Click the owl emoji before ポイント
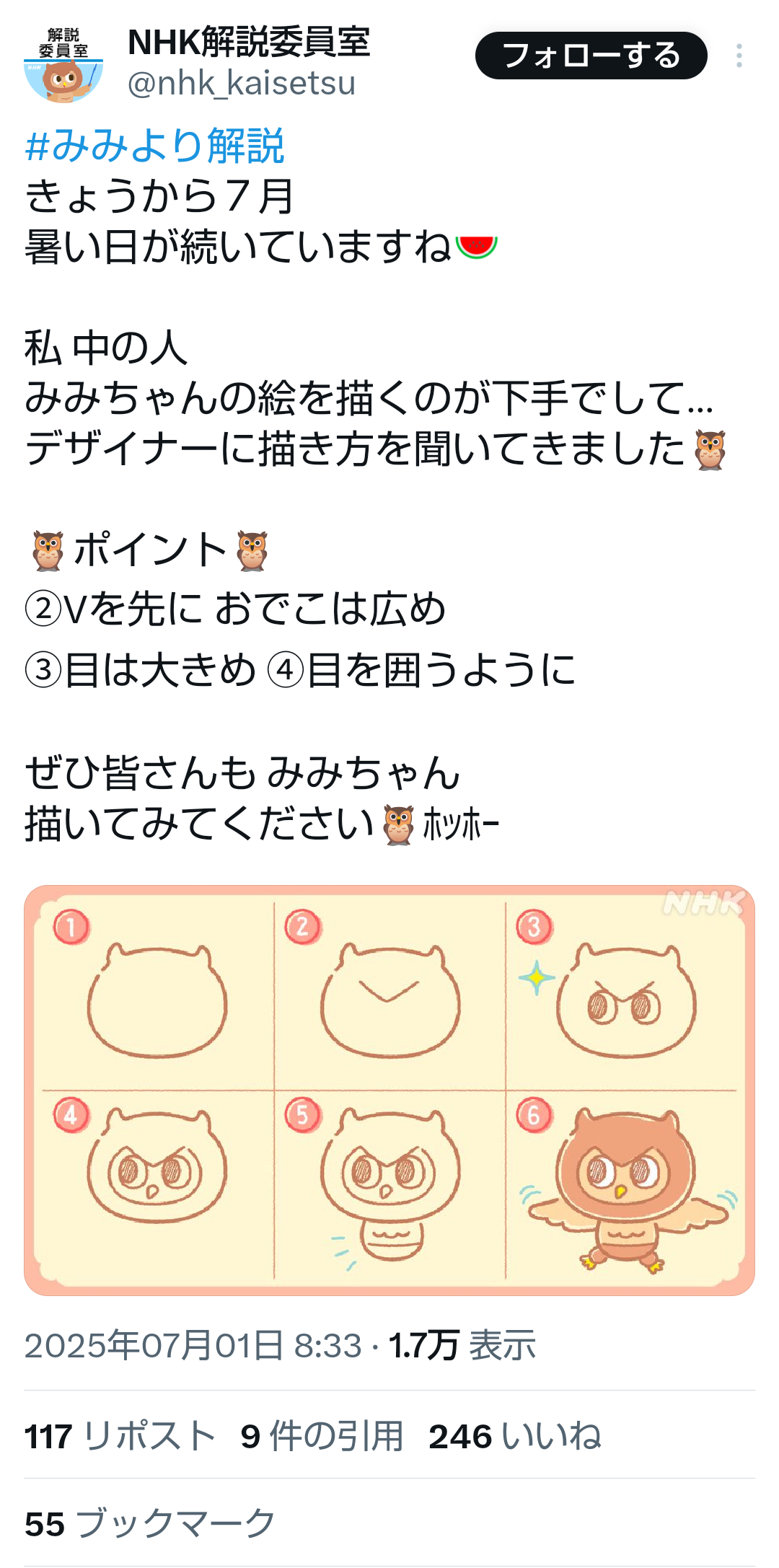Viewport: 779px width, 1568px height. [48, 551]
